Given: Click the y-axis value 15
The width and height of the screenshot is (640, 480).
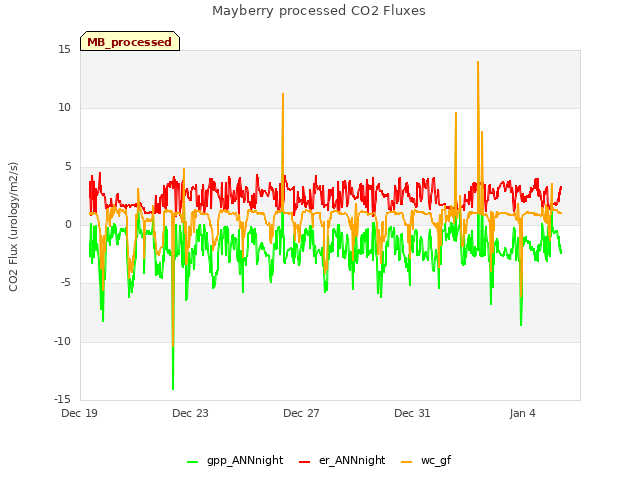Looking at the screenshot, I should (x=64, y=49).
